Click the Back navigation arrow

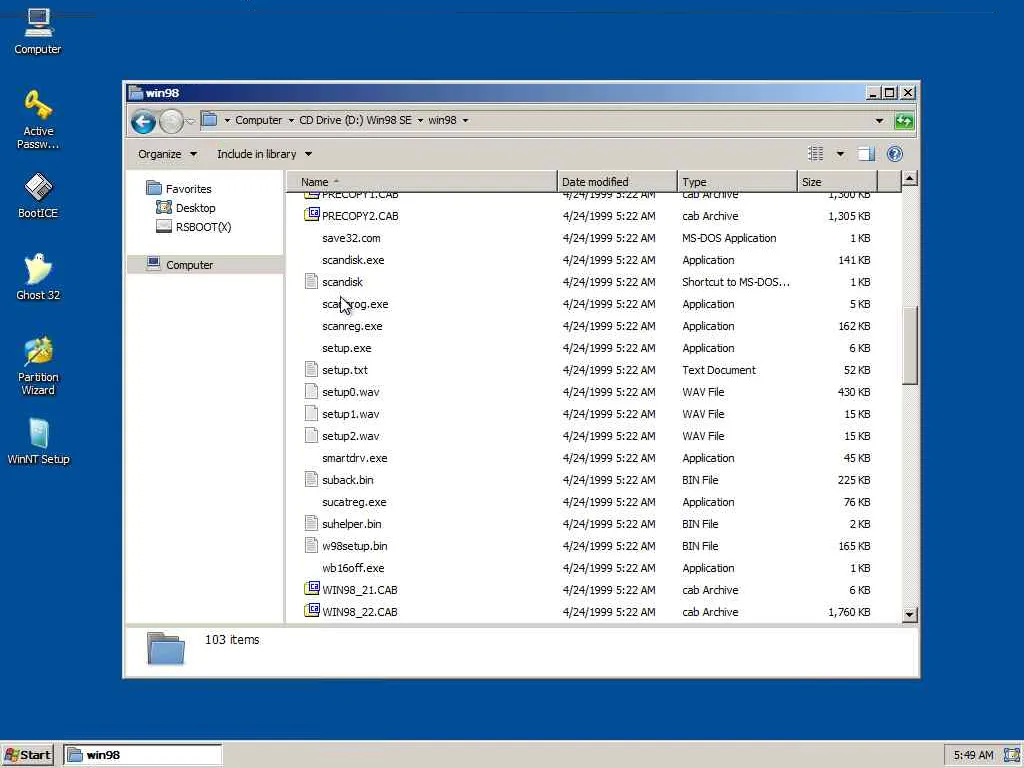[x=143, y=121]
